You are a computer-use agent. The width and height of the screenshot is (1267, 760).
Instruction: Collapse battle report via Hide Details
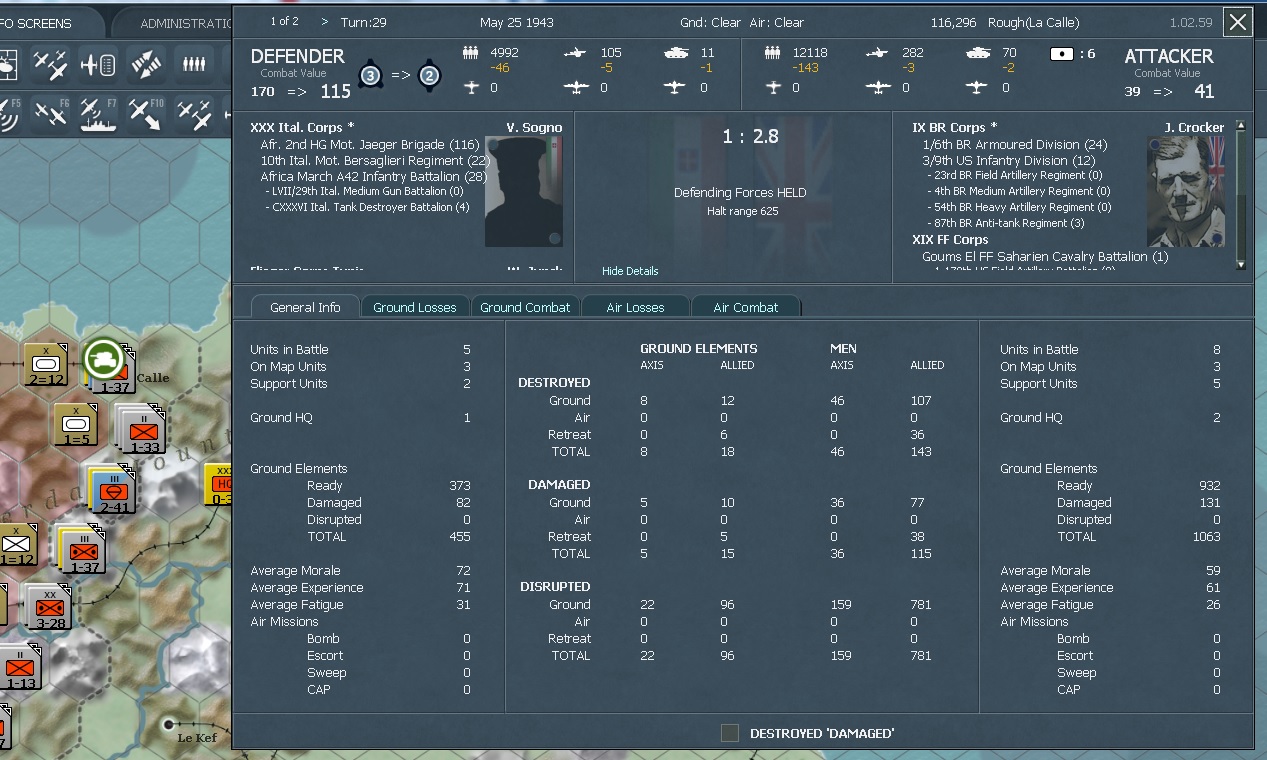[x=630, y=271]
